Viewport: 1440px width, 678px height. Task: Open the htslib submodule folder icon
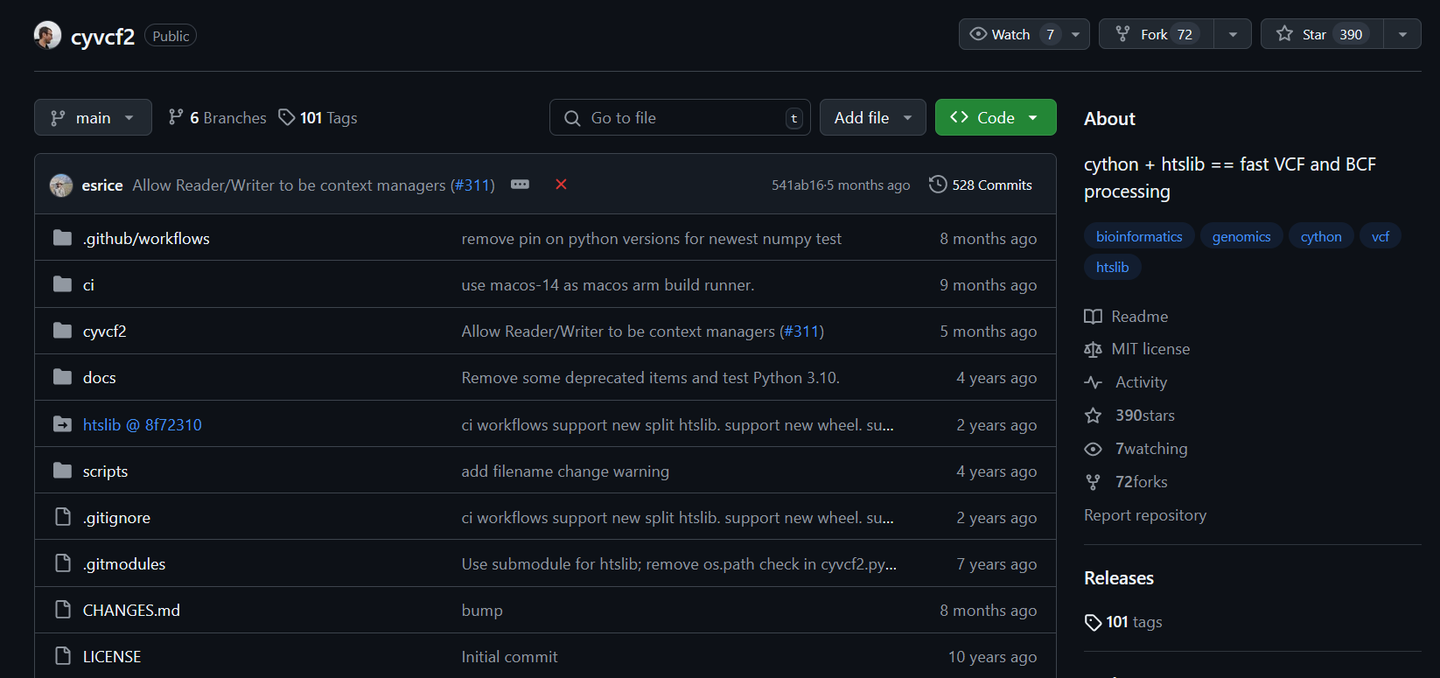[63, 424]
